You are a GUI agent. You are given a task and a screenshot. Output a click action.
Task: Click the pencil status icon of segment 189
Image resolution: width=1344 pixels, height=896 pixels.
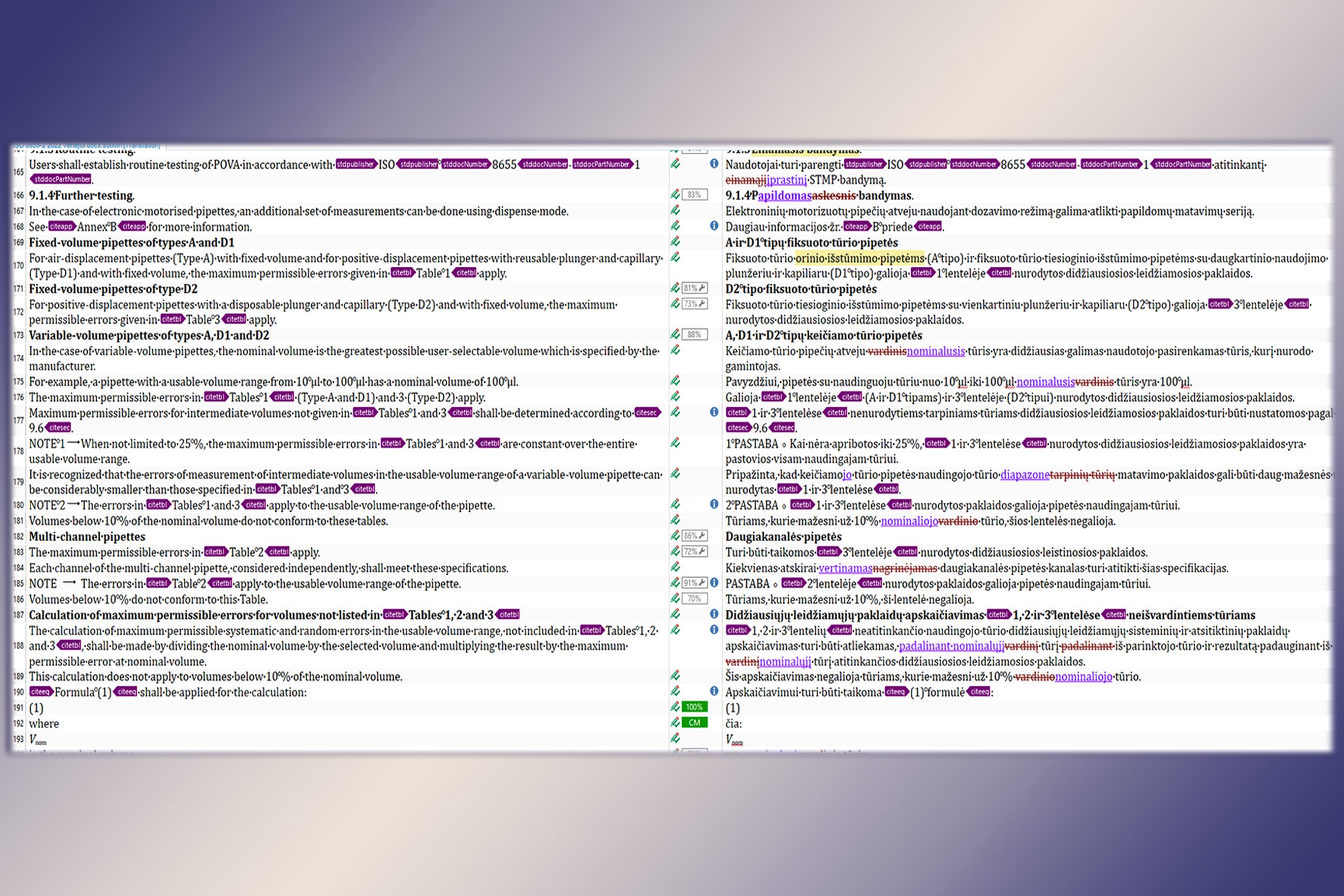676,676
